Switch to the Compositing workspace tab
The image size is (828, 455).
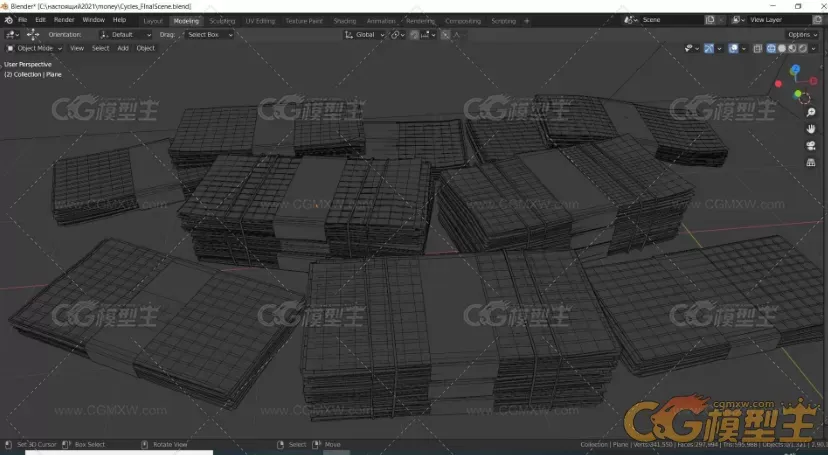point(463,21)
